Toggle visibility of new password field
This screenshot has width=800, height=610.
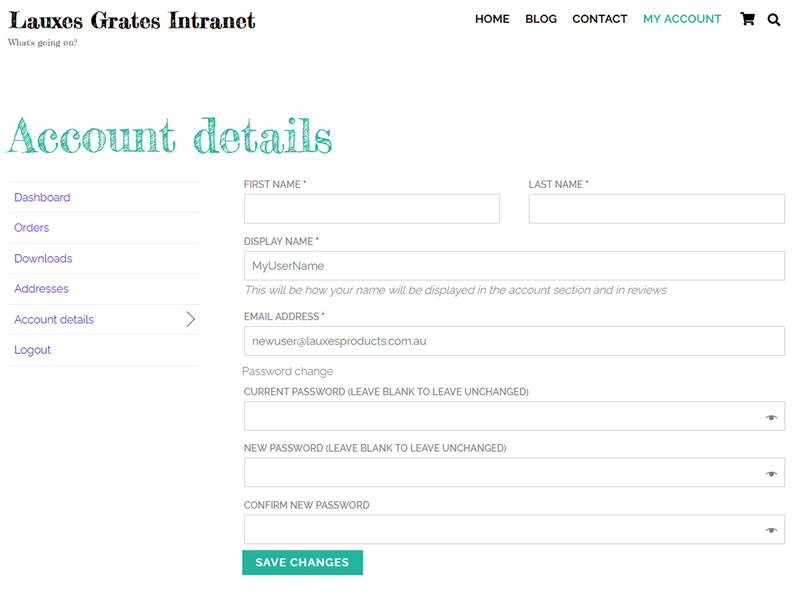point(771,474)
